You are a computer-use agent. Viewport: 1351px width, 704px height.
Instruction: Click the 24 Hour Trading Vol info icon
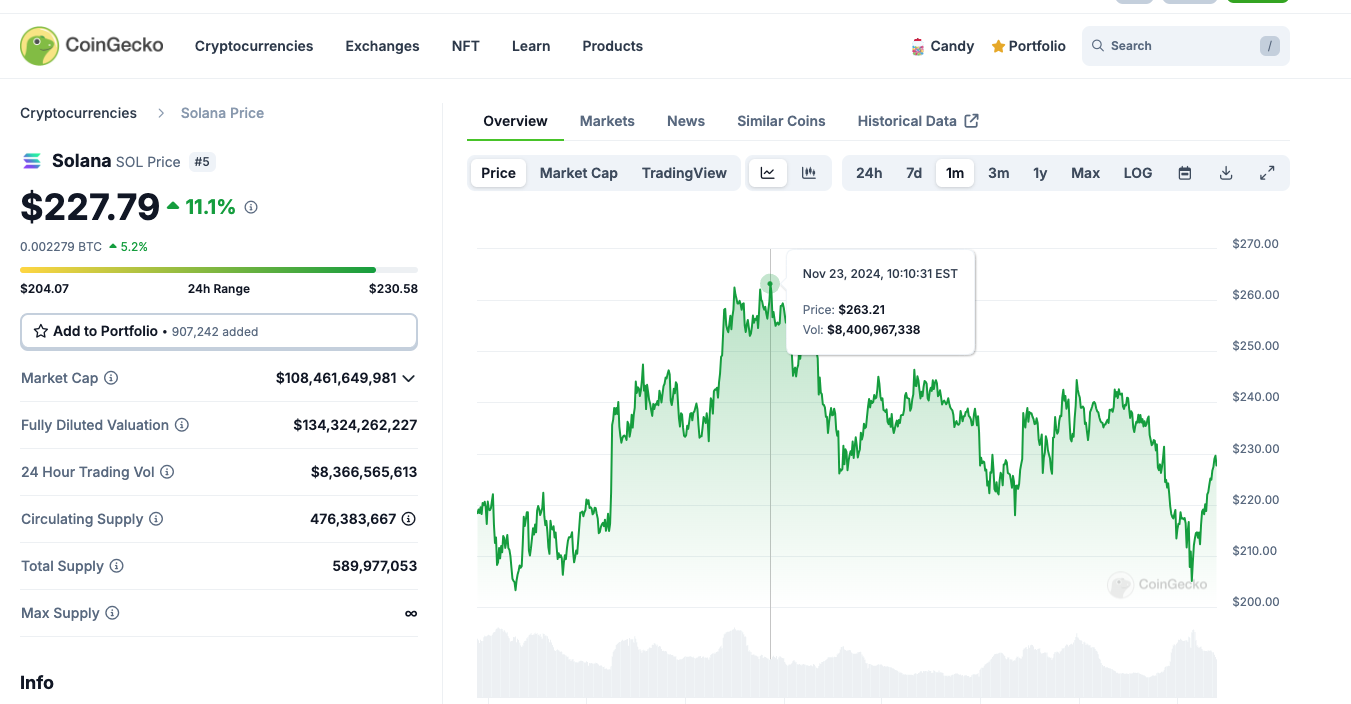coord(167,472)
